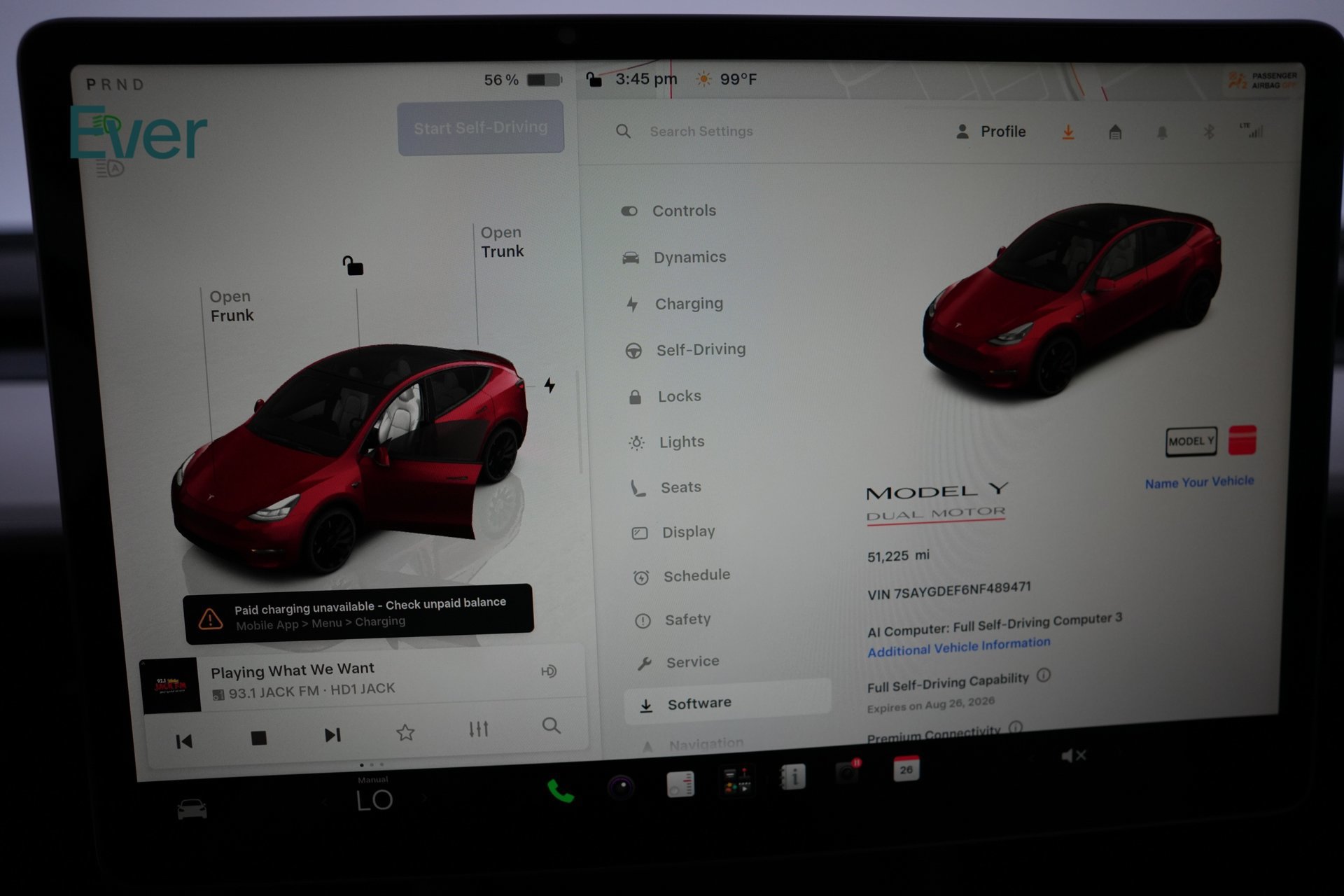
Task: Tap the charge port lightning bolt icon
Action: point(549,385)
